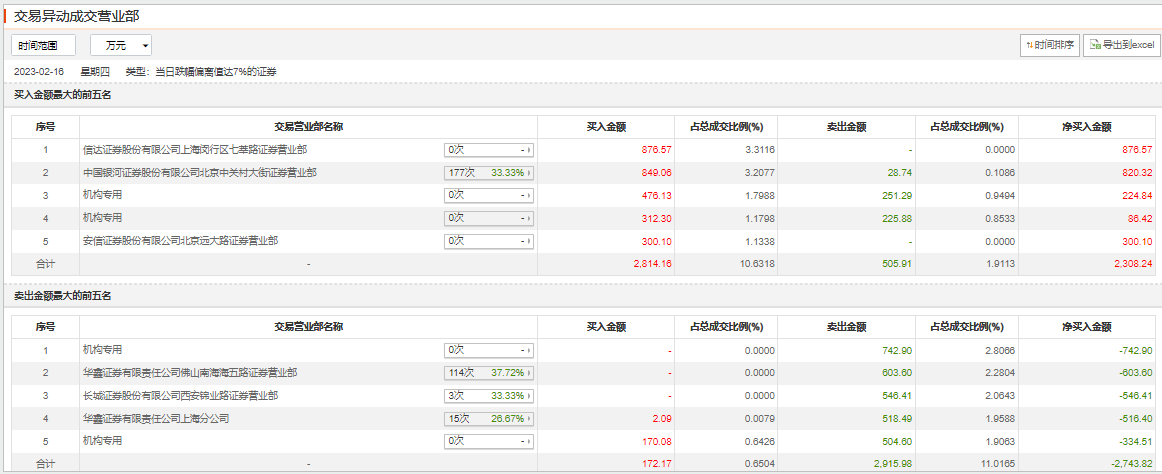Expand 3次 33.33% stats for 长城证券西安

[488, 396]
